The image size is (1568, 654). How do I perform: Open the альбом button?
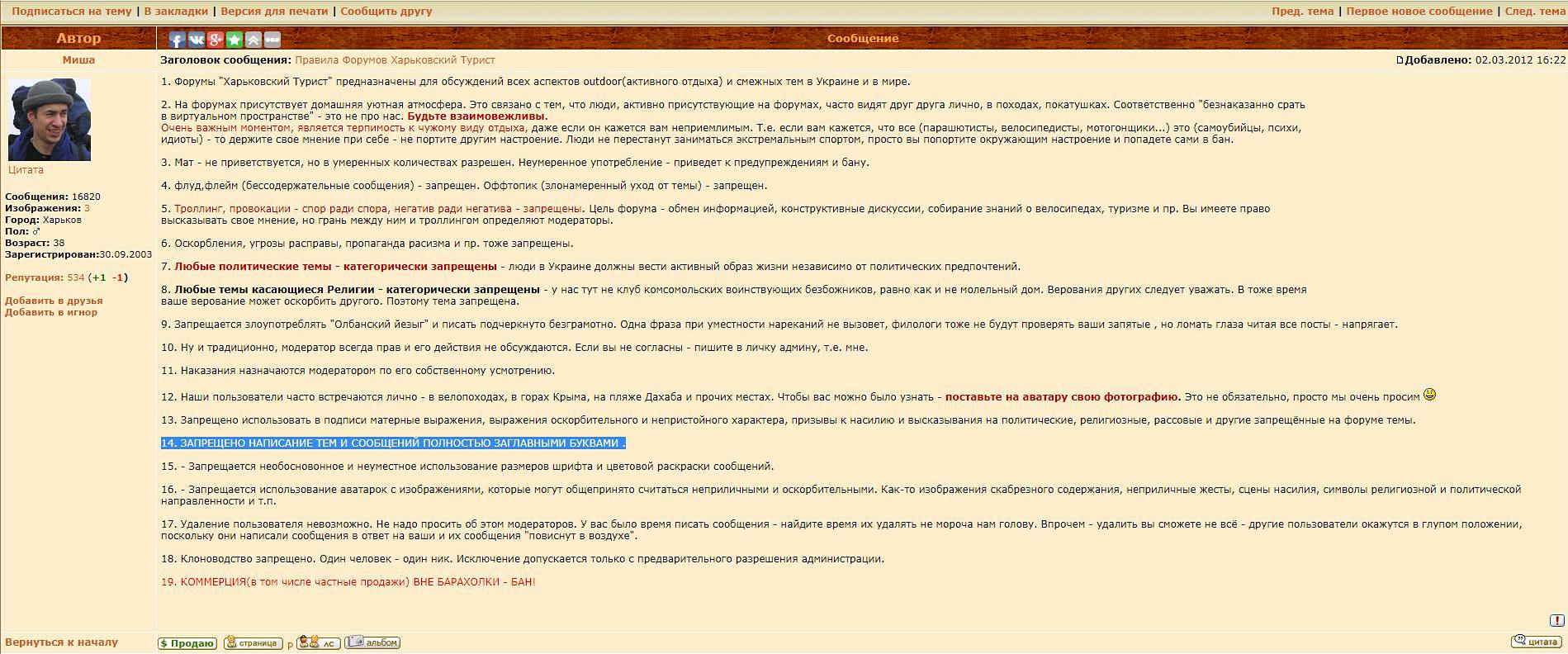point(372,642)
